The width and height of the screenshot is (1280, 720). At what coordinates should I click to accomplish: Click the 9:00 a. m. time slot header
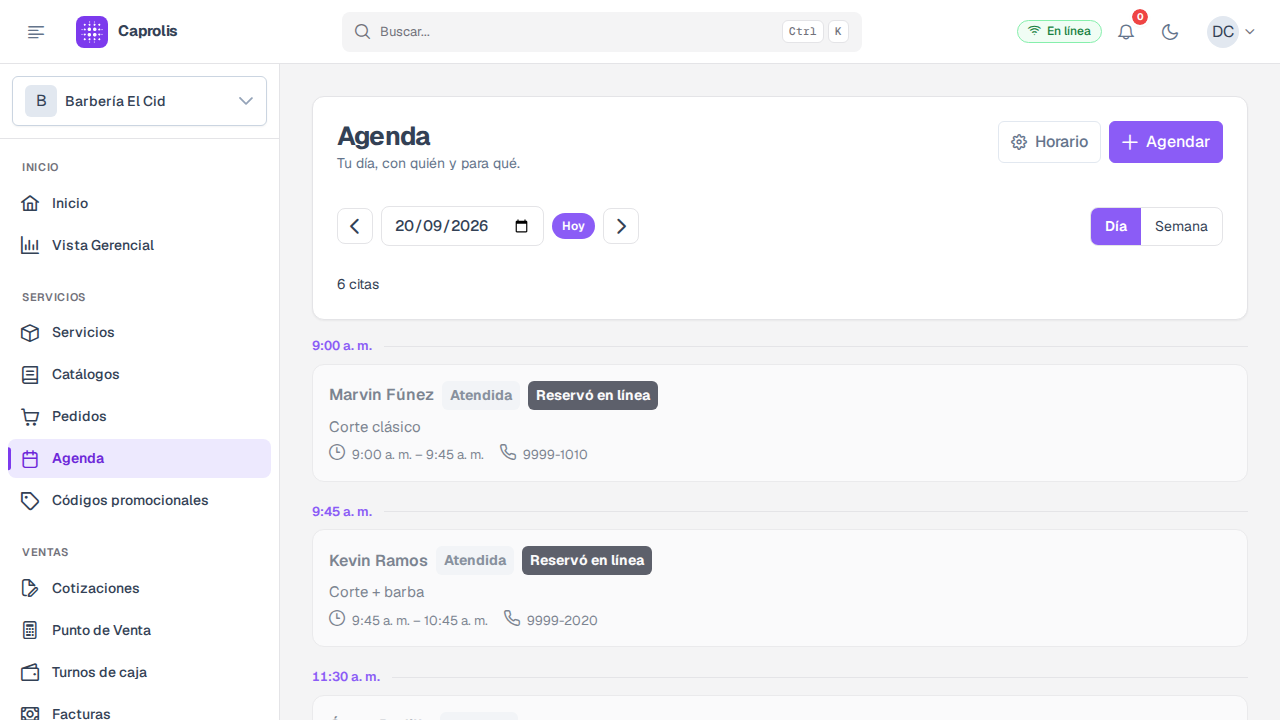pos(342,345)
